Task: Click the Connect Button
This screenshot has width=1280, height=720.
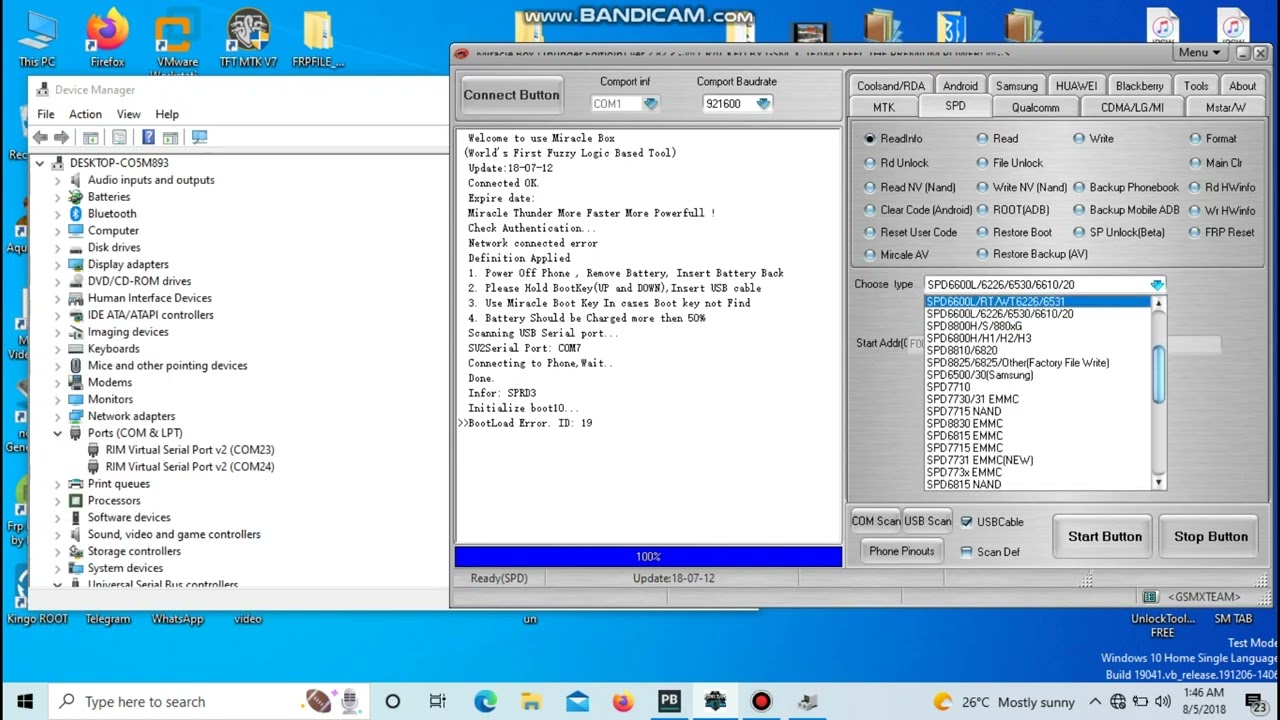Action: (x=511, y=95)
